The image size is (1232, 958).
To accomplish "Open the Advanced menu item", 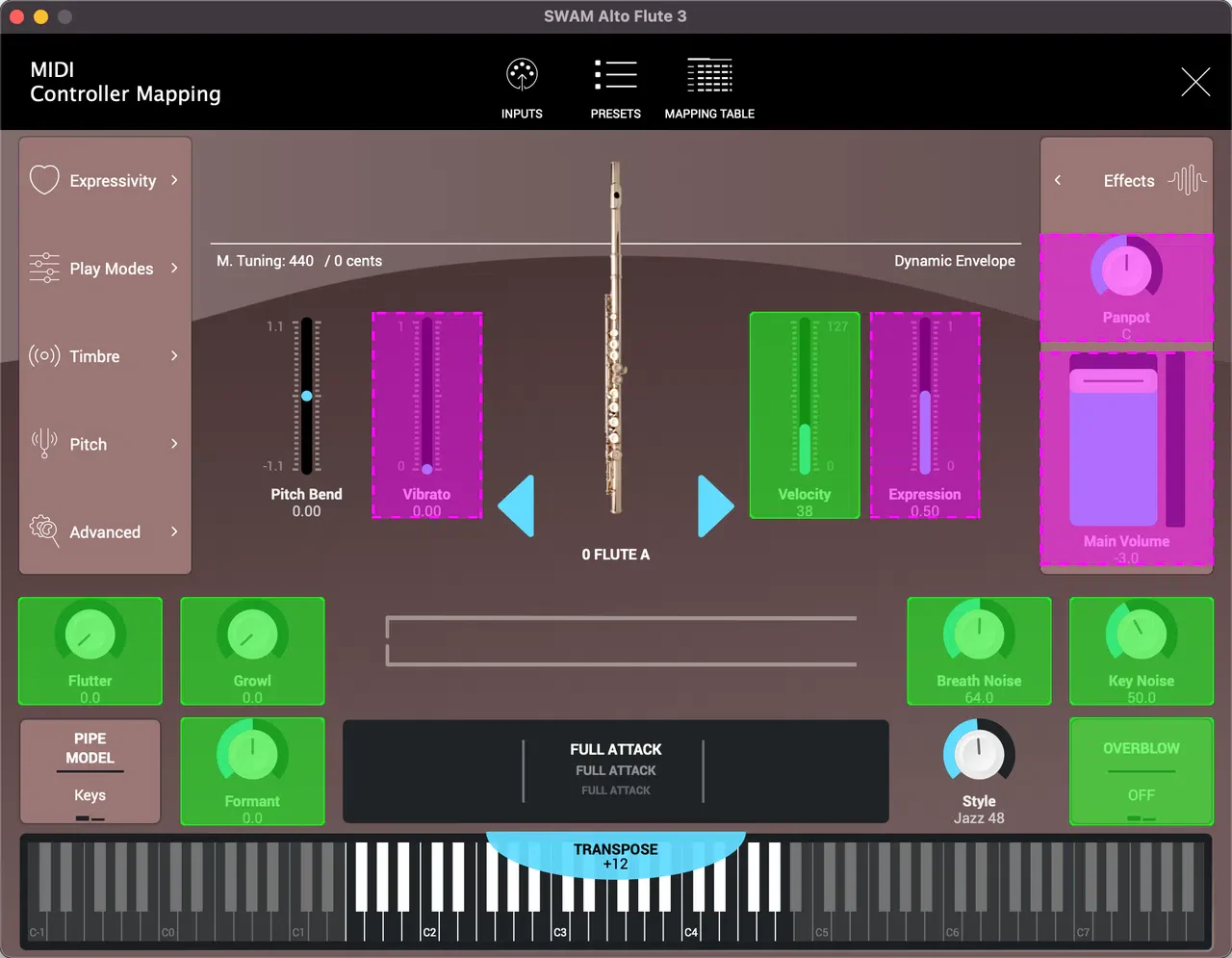I will 105,531.
